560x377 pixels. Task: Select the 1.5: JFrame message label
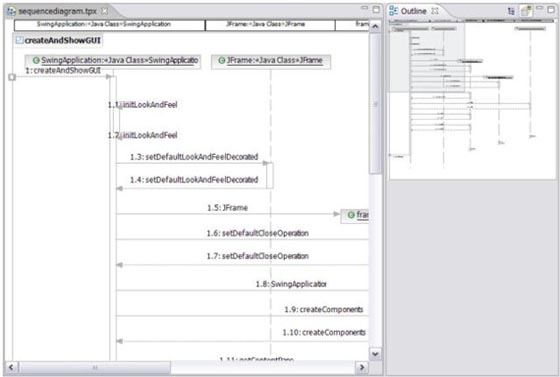click(x=227, y=208)
